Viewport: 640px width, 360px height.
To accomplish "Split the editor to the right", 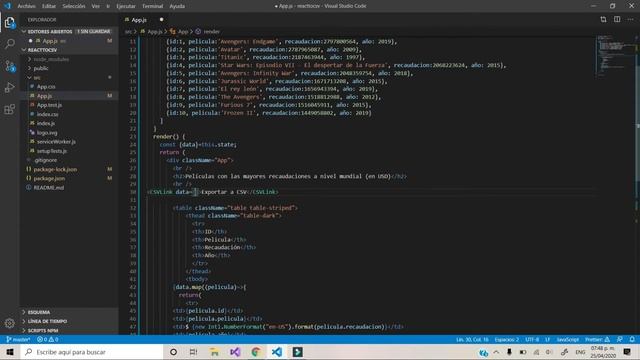I will click(617, 19).
